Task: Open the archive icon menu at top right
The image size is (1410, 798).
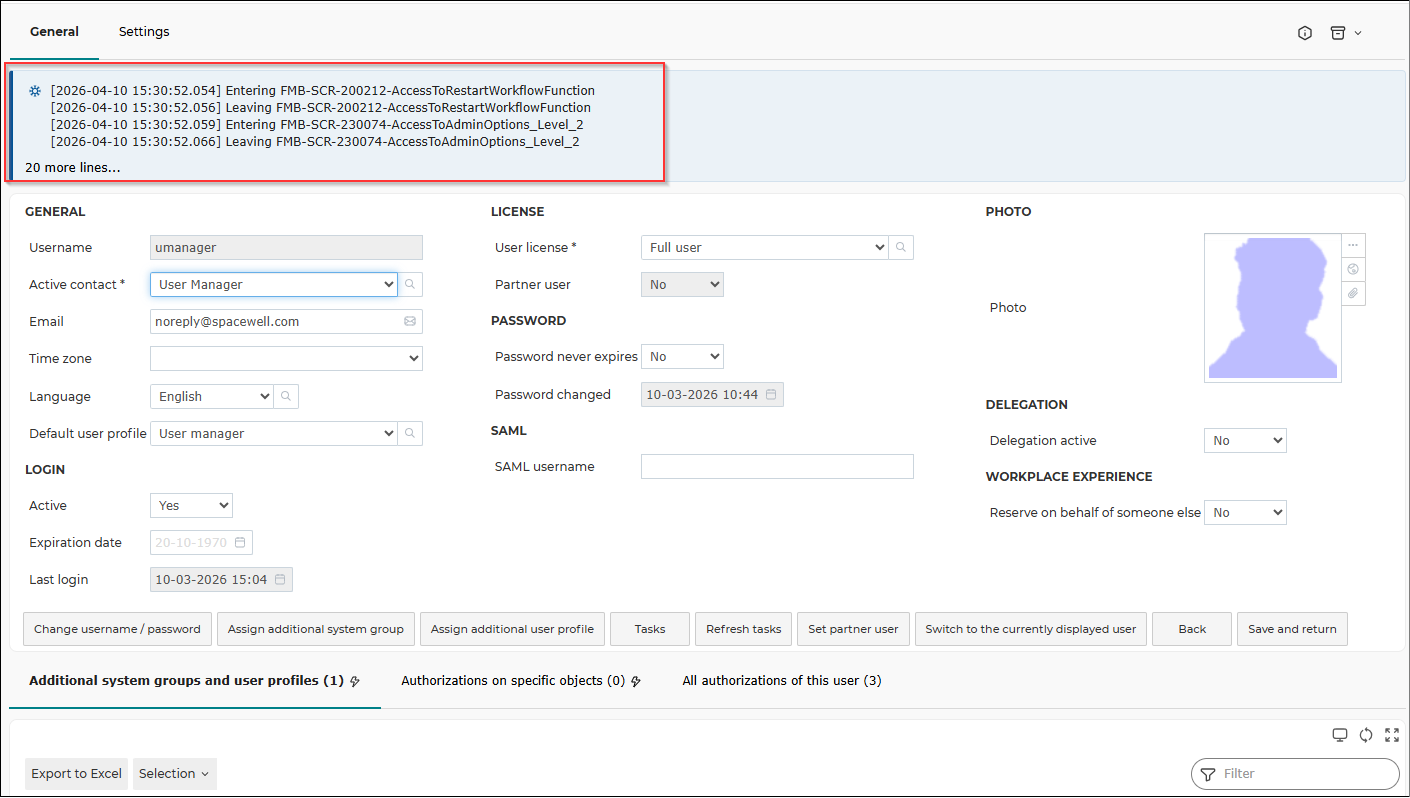Action: [1346, 33]
